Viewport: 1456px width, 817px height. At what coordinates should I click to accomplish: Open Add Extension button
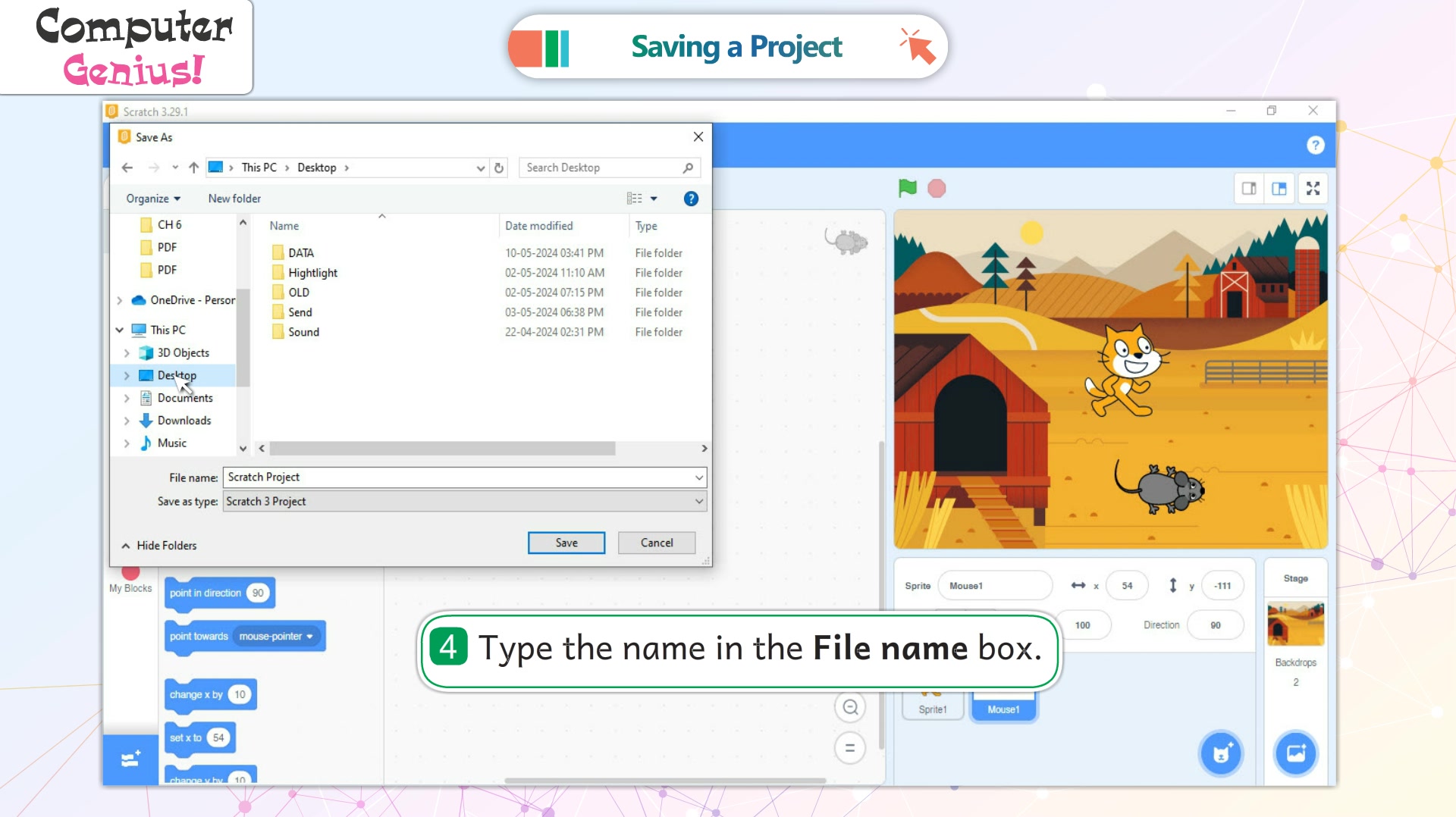tap(130, 759)
